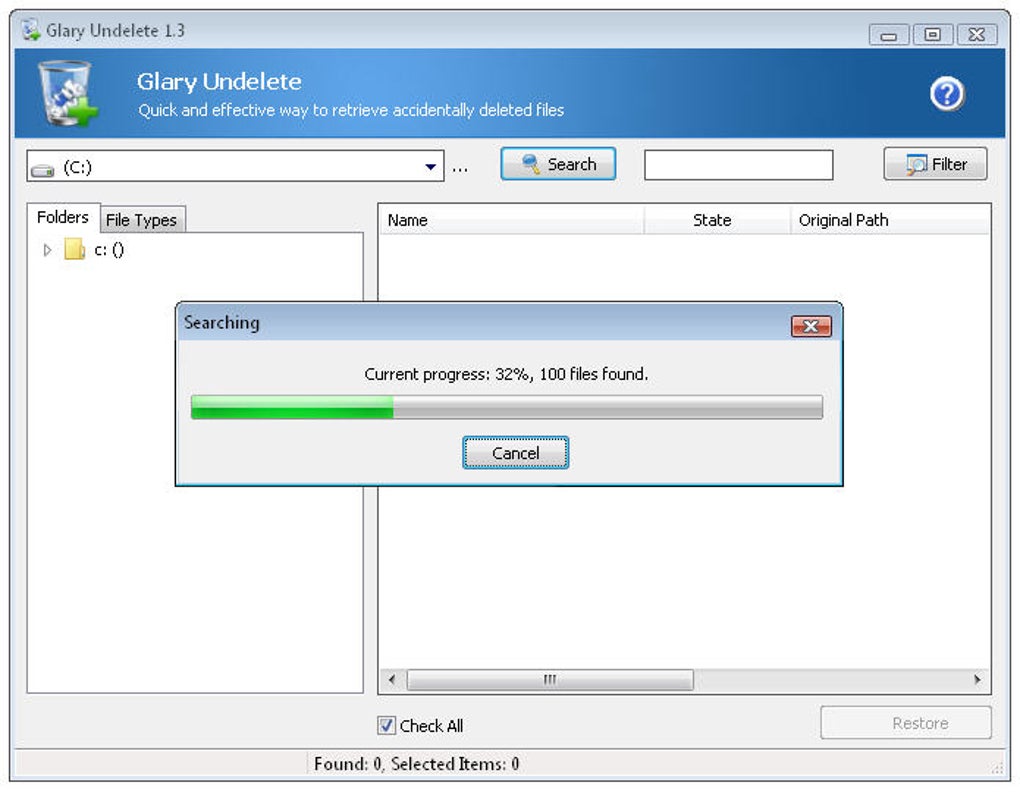The image size is (1020, 798).
Task: Click the Restore button
Action: pos(906,723)
